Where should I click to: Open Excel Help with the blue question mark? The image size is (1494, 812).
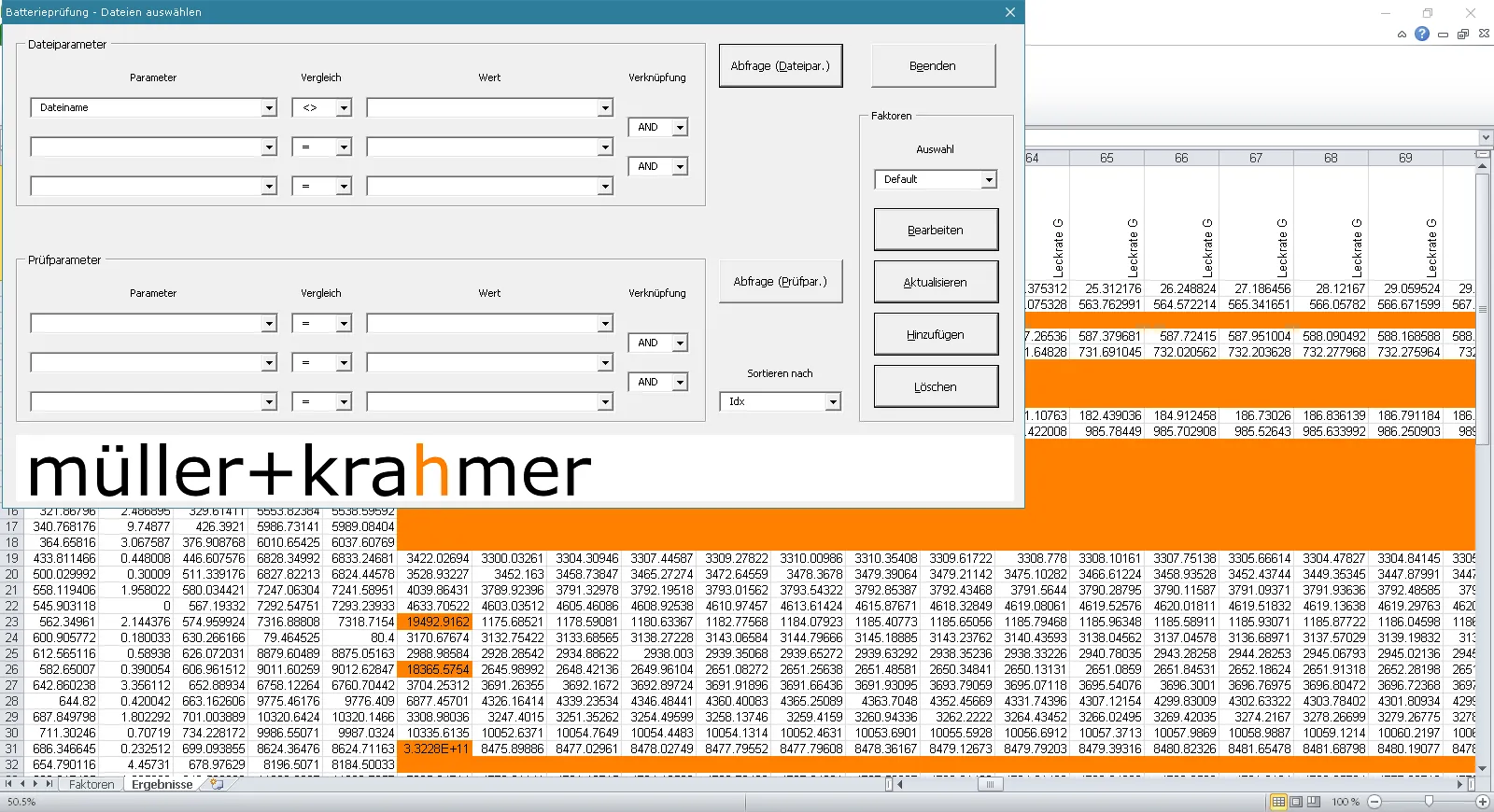(1421, 34)
